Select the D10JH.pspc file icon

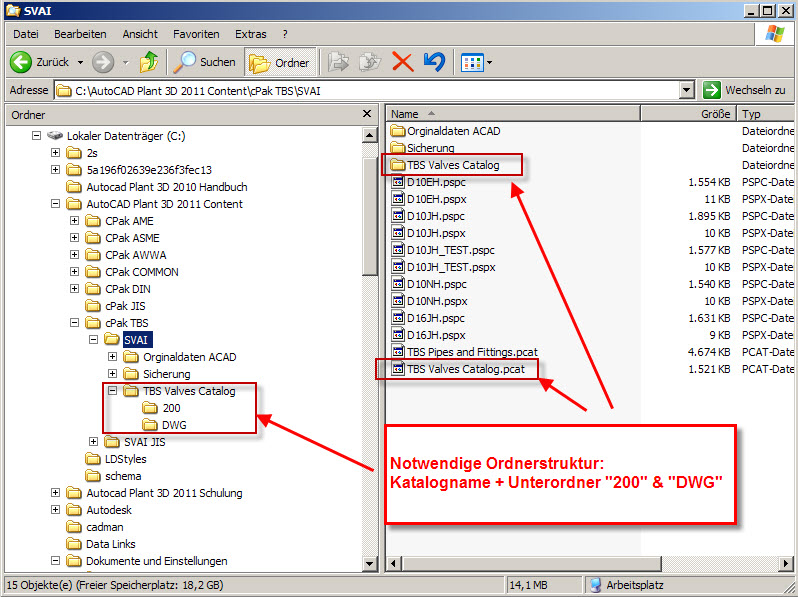coord(397,216)
